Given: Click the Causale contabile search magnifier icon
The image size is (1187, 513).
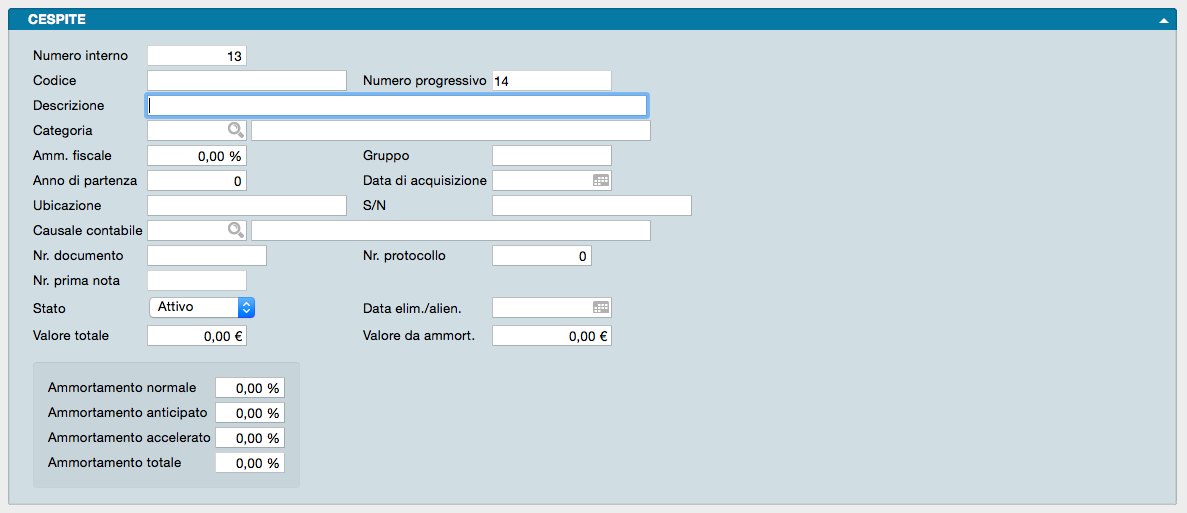Looking at the screenshot, I should 235,230.
